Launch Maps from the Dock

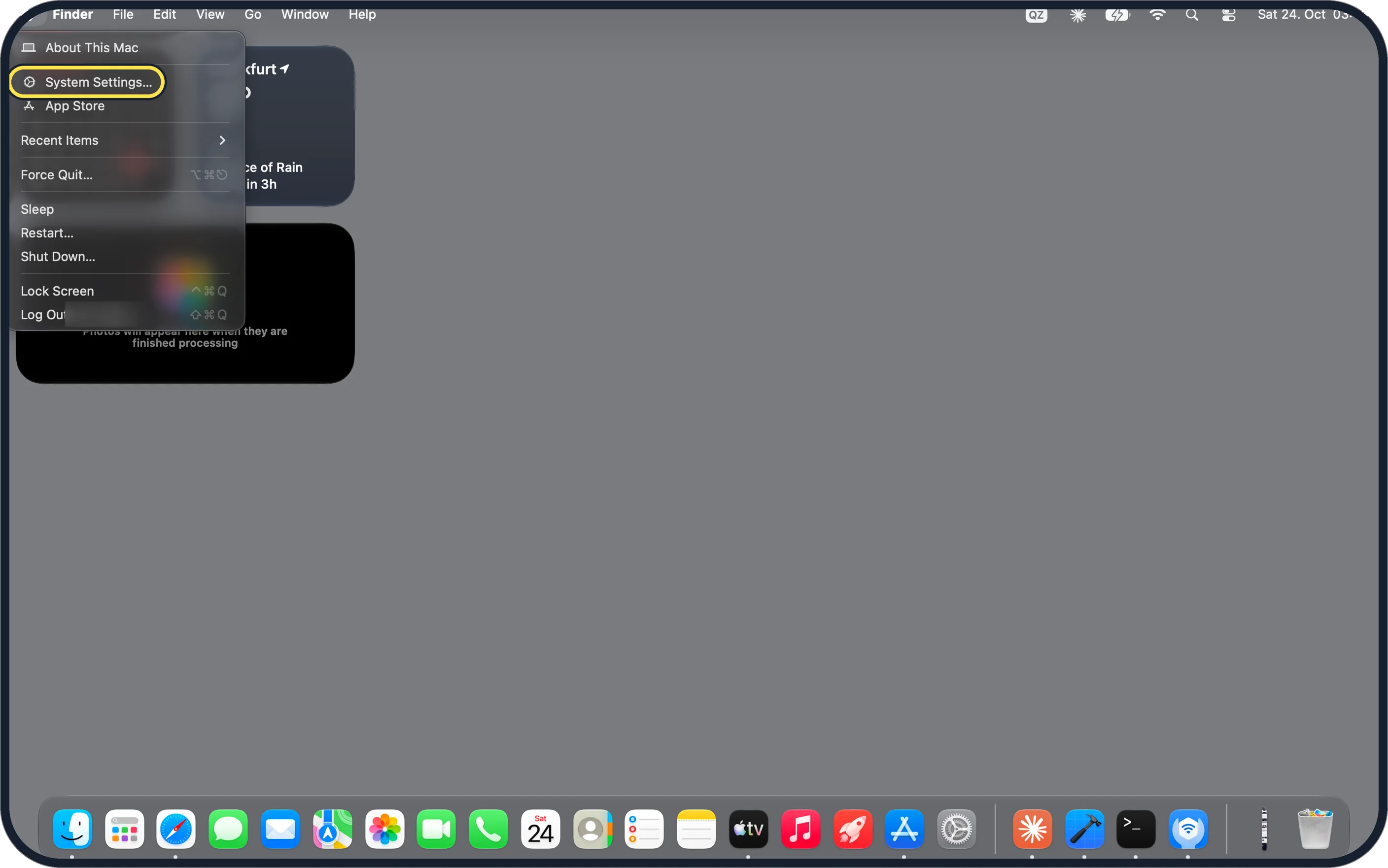332,829
